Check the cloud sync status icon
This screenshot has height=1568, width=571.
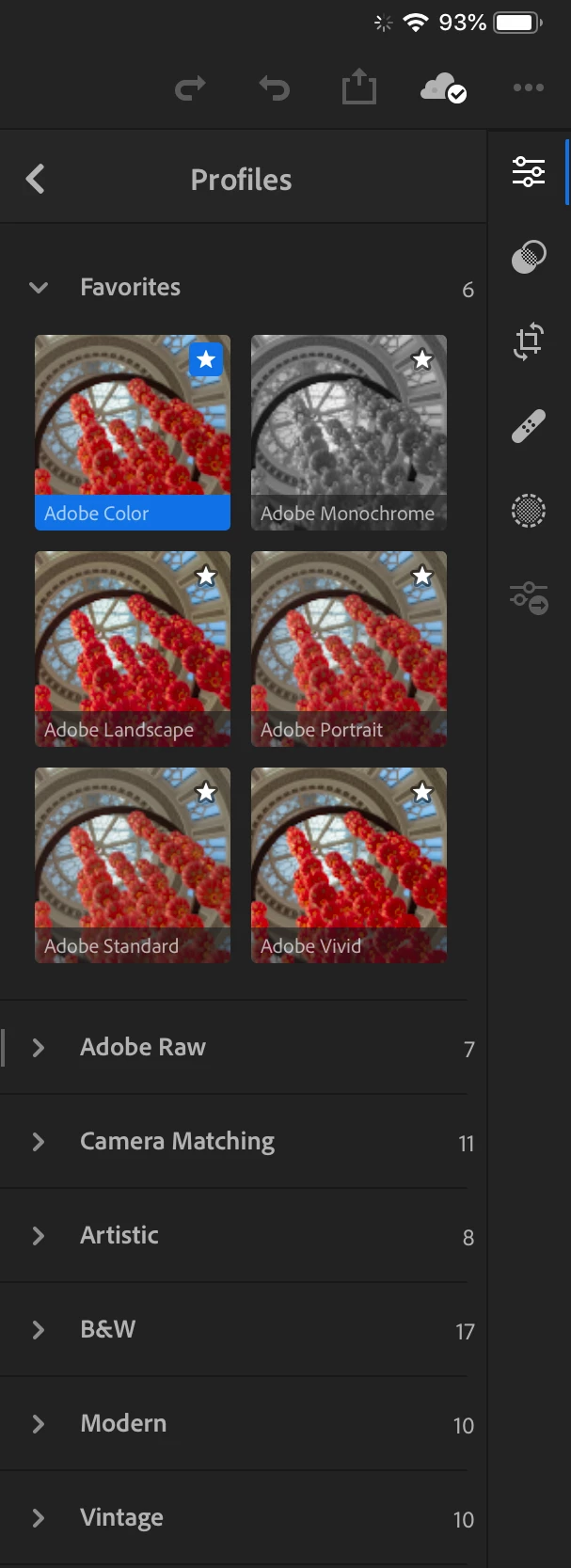click(x=443, y=88)
